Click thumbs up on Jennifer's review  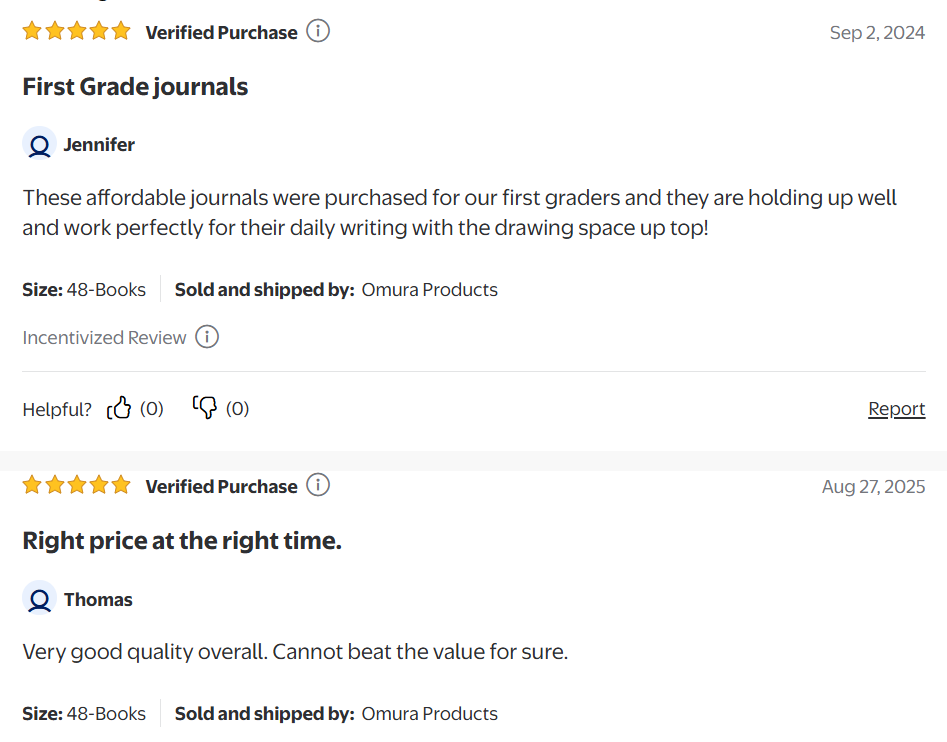(120, 408)
